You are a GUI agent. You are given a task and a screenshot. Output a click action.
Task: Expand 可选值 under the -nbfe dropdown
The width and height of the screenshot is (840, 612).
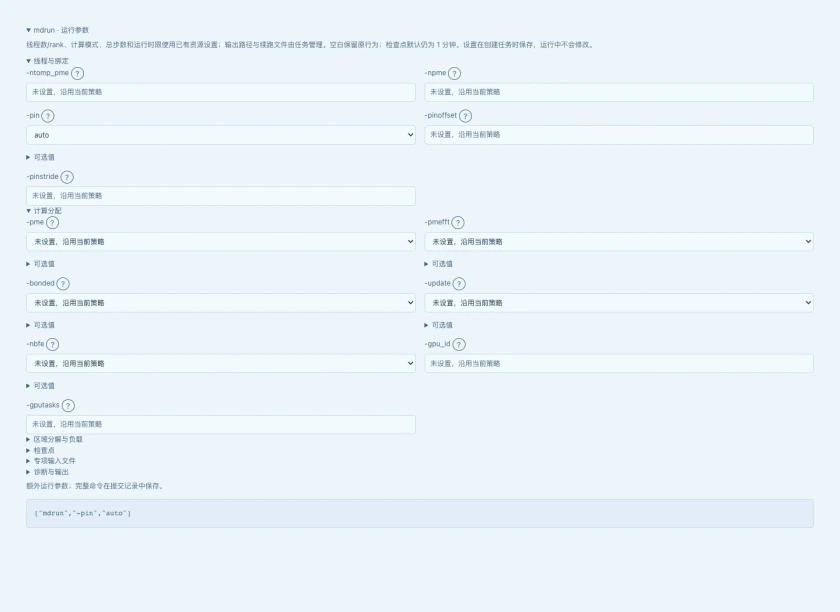[40, 386]
